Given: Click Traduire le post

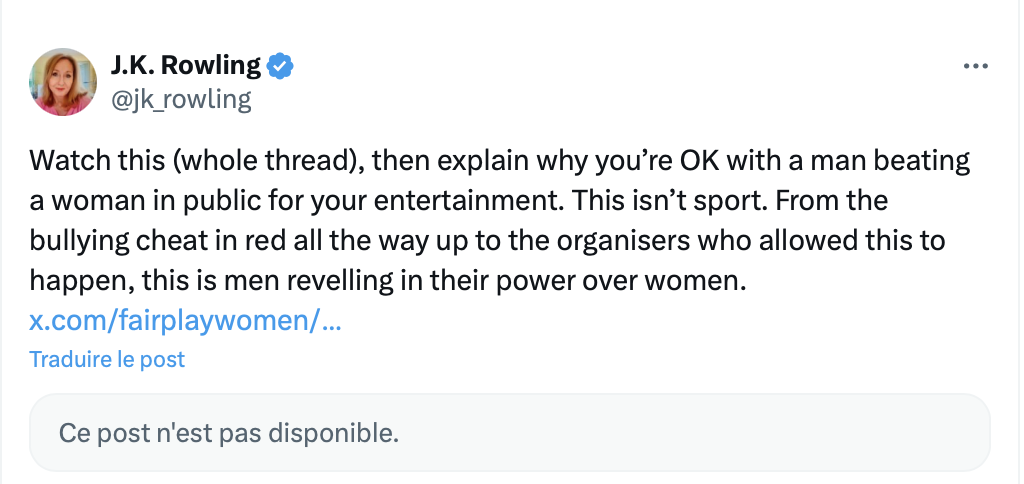Looking at the screenshot, I should coord(107,359).
